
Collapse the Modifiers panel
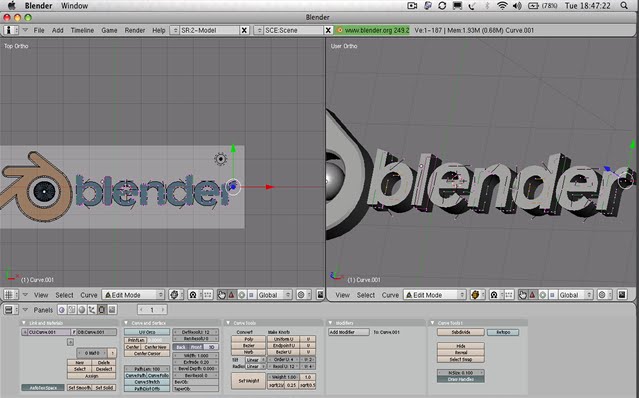point(331,323)
